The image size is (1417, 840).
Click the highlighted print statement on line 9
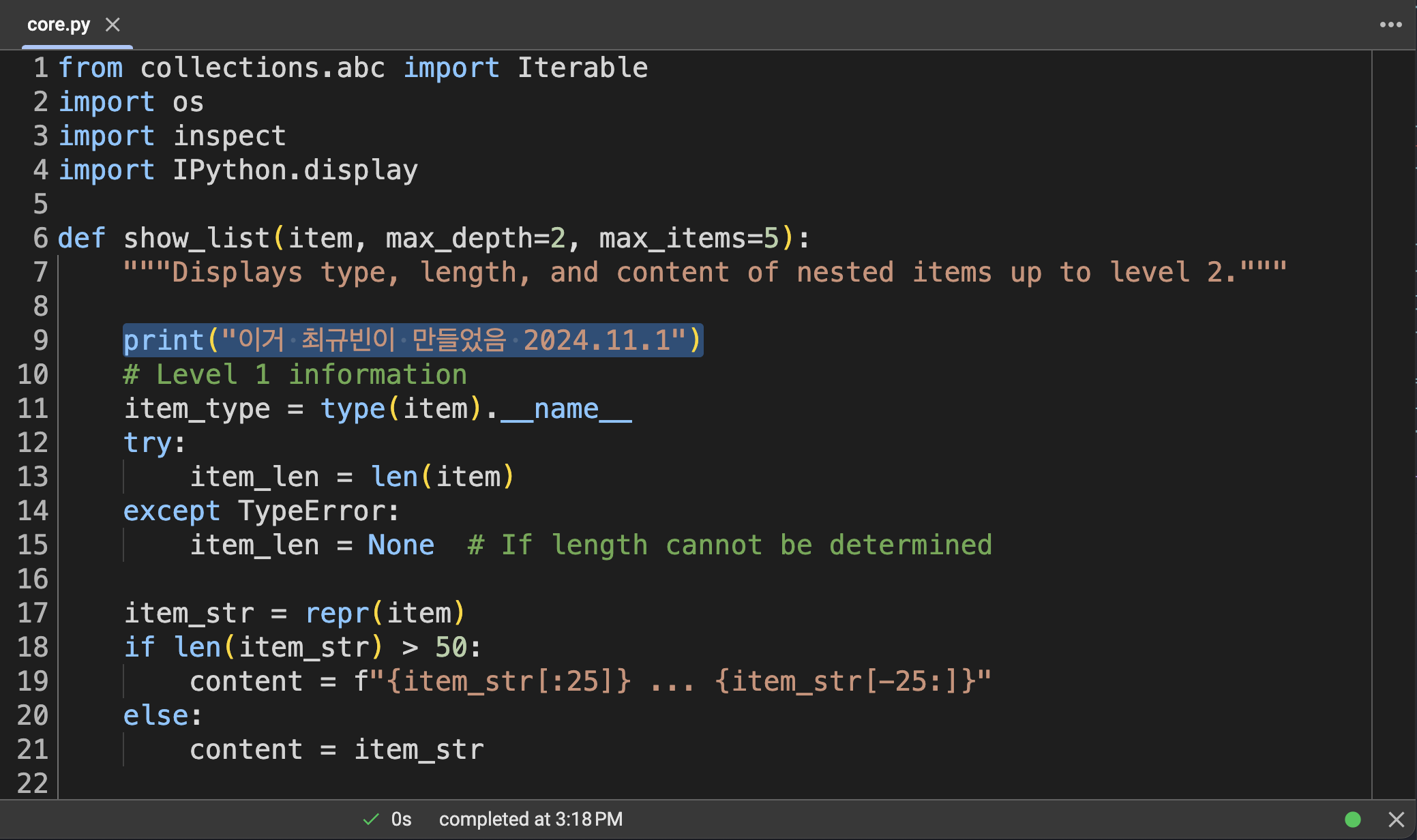pyautogui.click(x=412, y=340)
